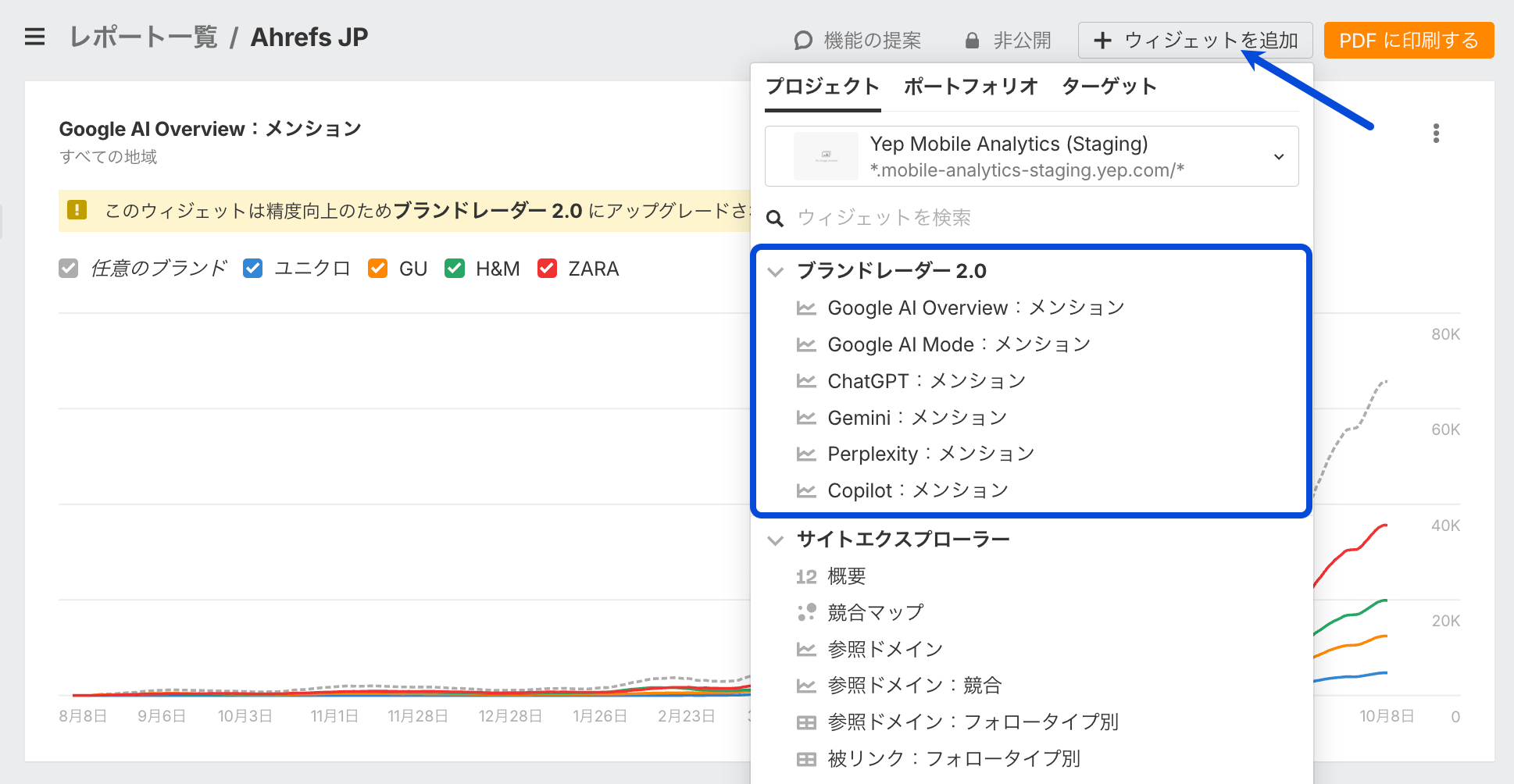Click the private lock icon
This screenshot has width=1514, height=784.
972,41
